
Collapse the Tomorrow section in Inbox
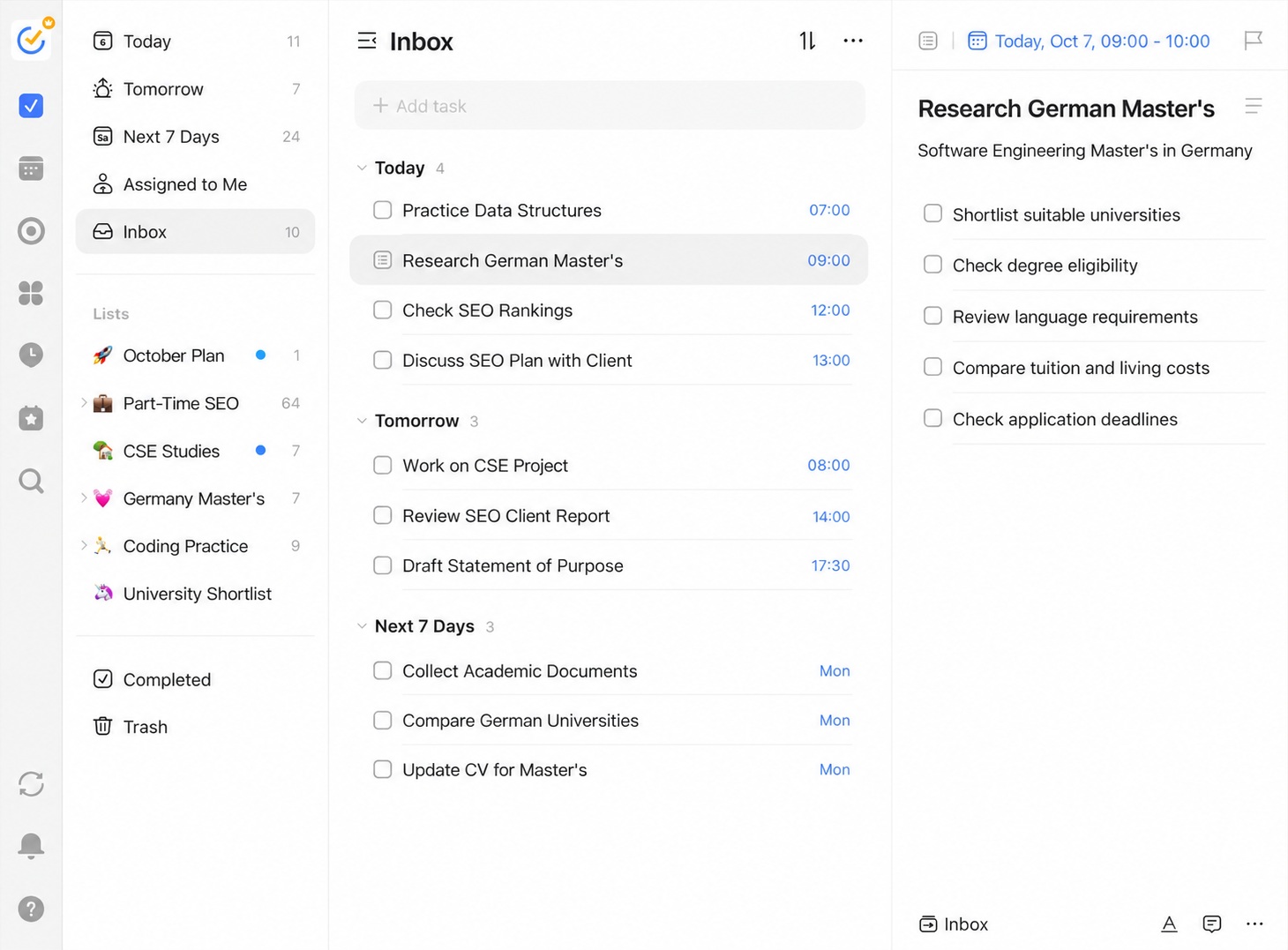tap(362, 421)
